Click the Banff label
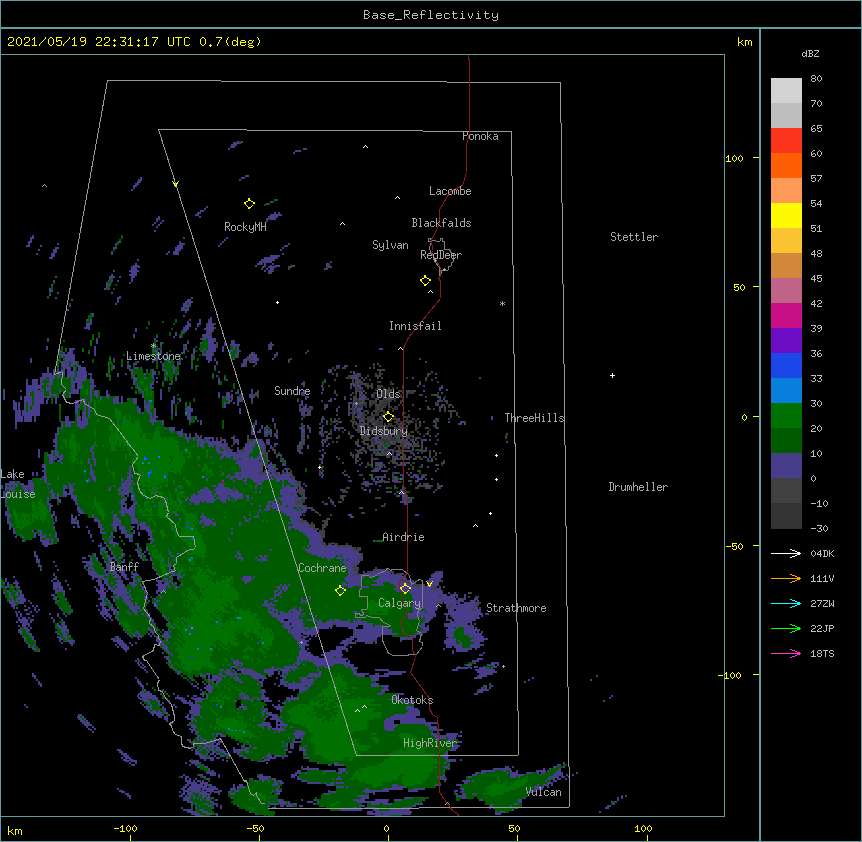 (x=124, y=567)
